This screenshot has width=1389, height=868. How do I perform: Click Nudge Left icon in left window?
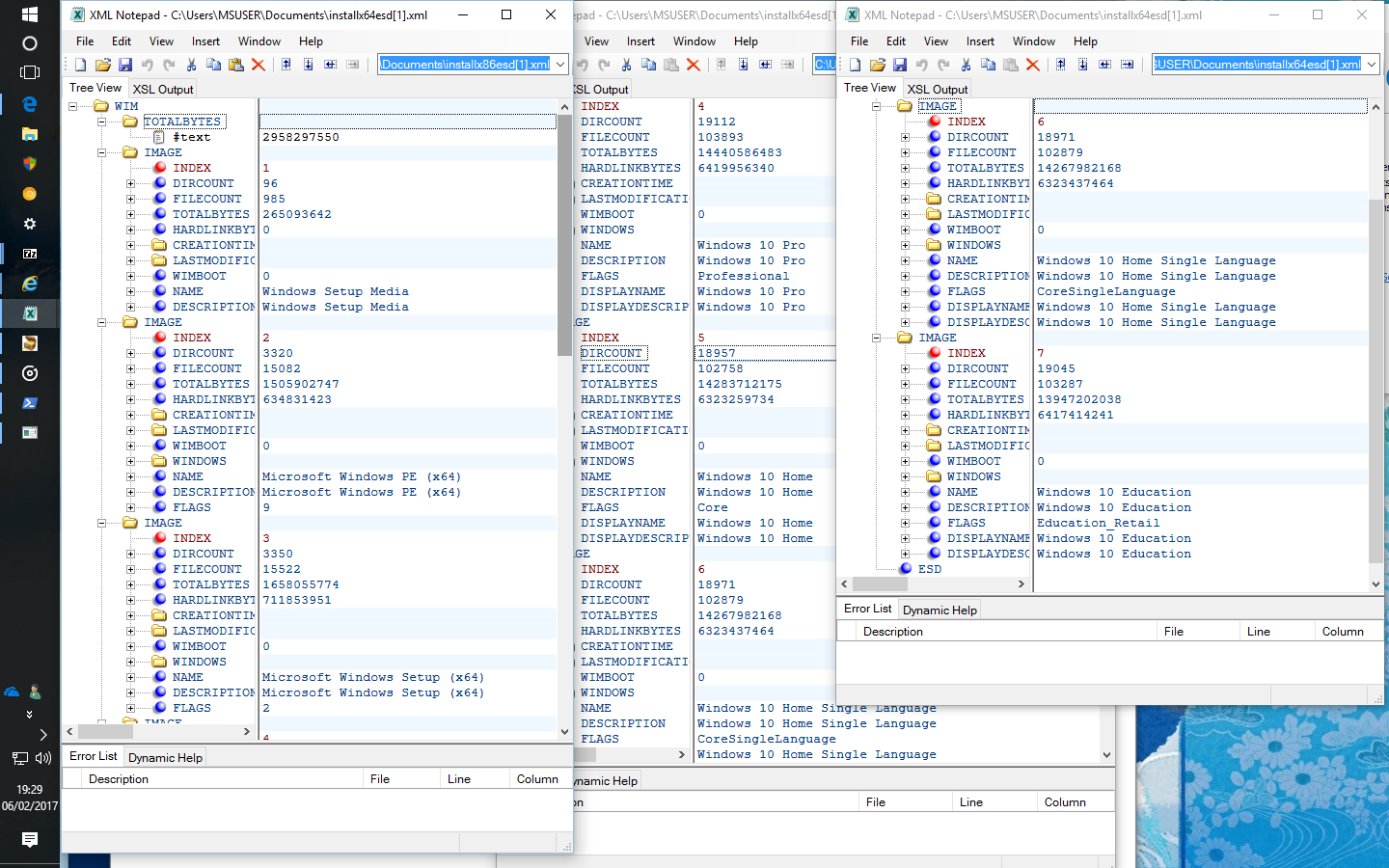(x=331, y=65)
